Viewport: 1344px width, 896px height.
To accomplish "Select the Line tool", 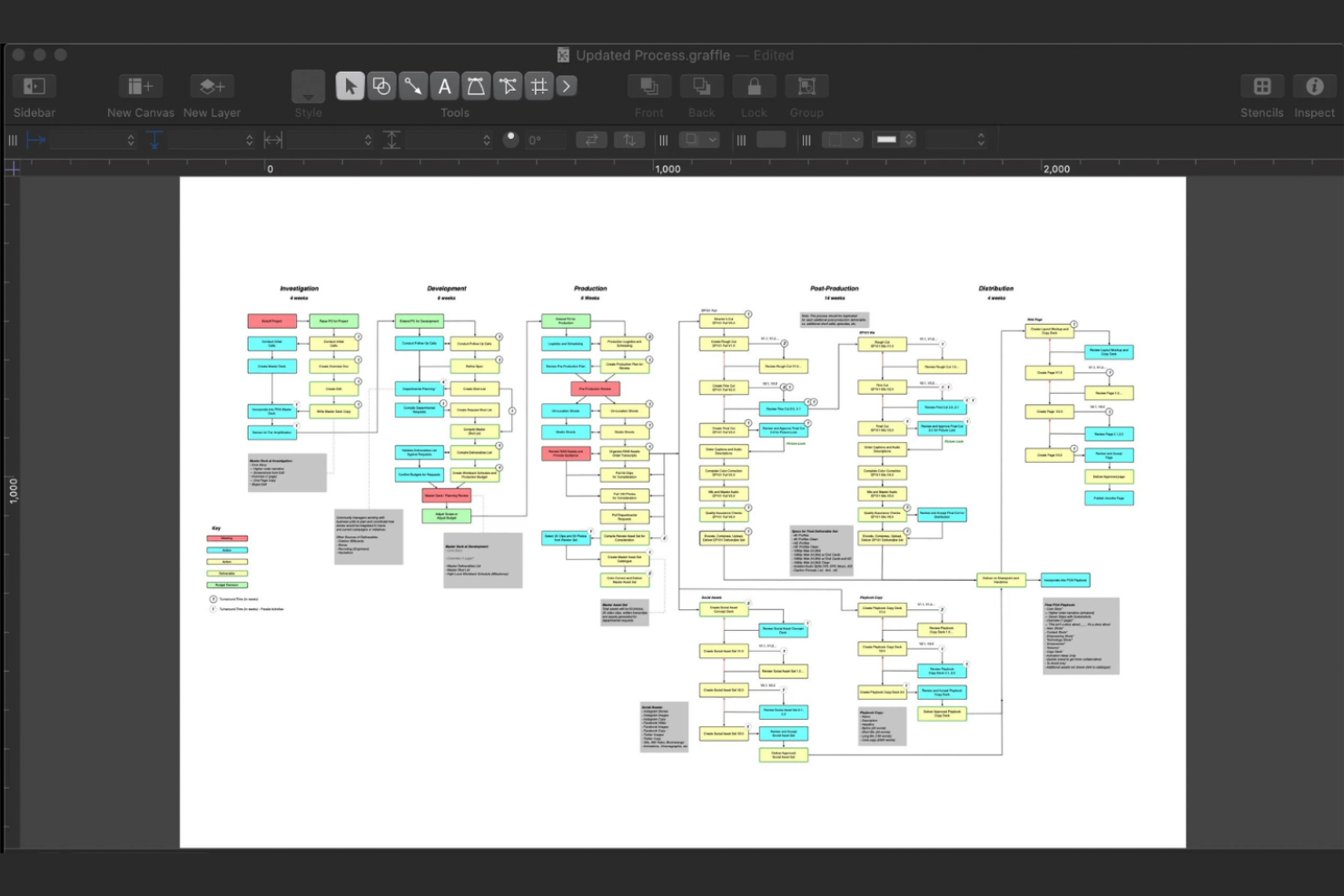I will [x=413, y=85].
